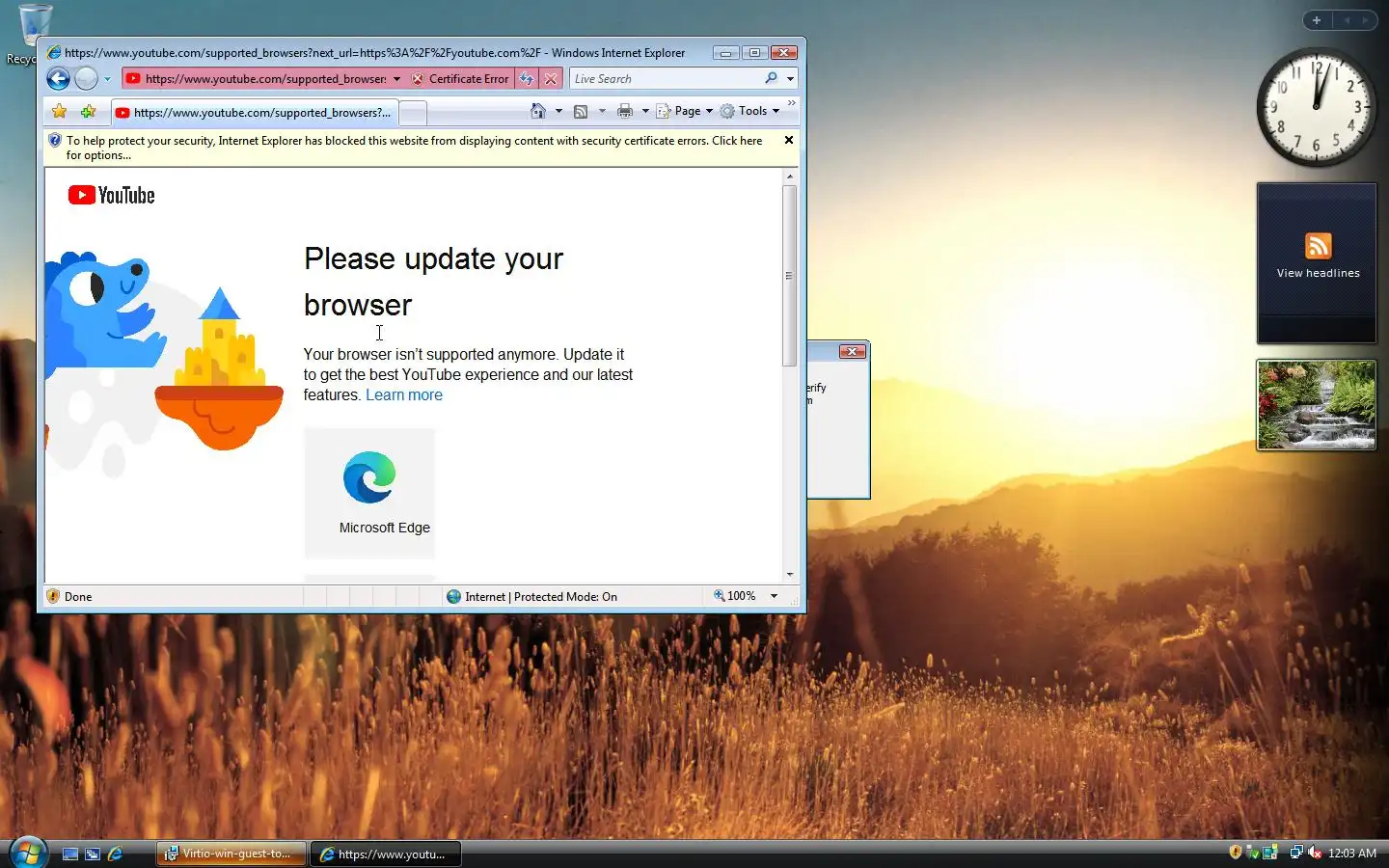Screen dimensions: 1389x868
Task: Click Switch between windows Quick Launch icon
Action: click(93, 854)
